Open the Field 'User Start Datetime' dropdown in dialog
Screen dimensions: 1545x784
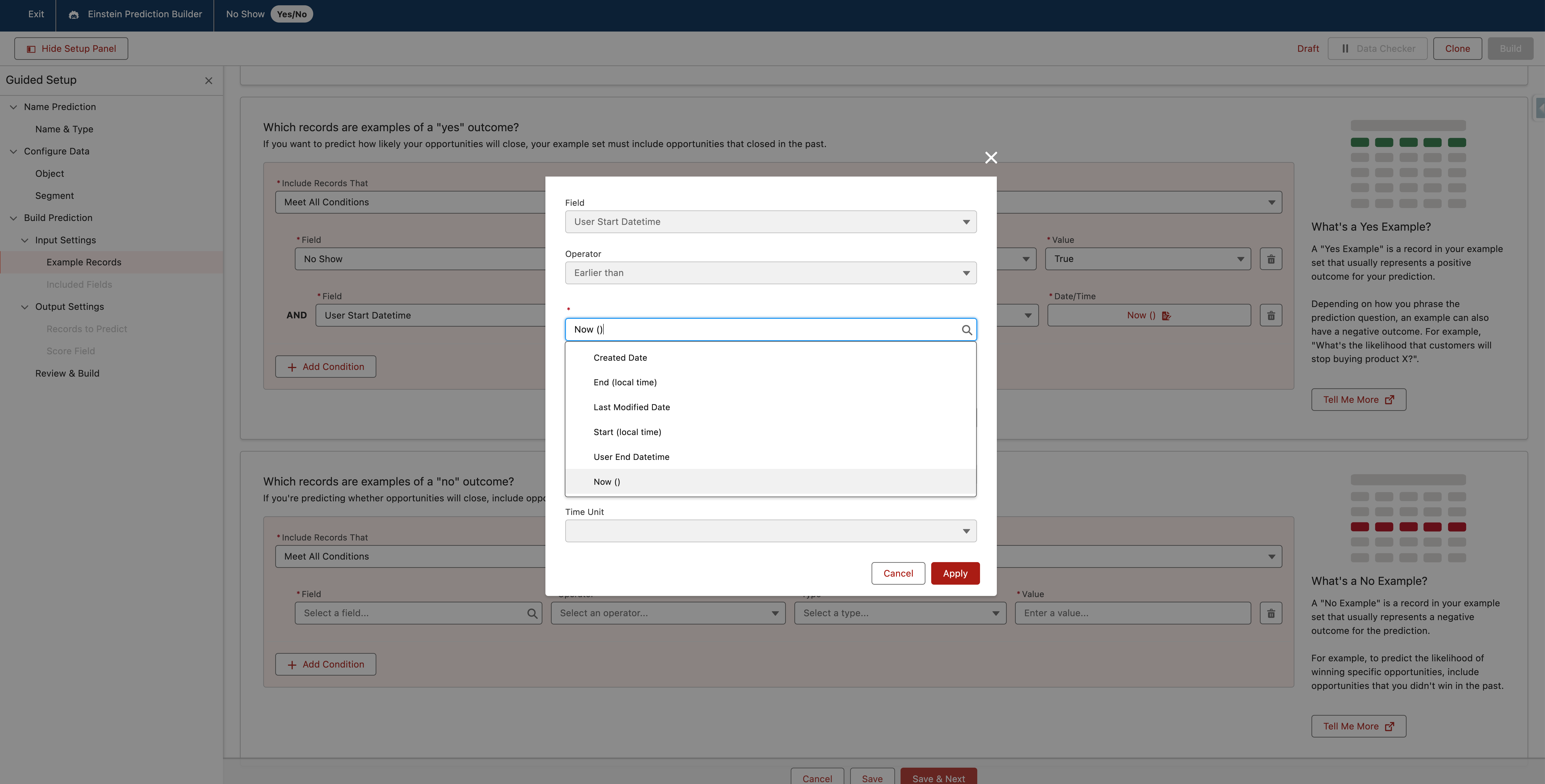tap(770, 222)
